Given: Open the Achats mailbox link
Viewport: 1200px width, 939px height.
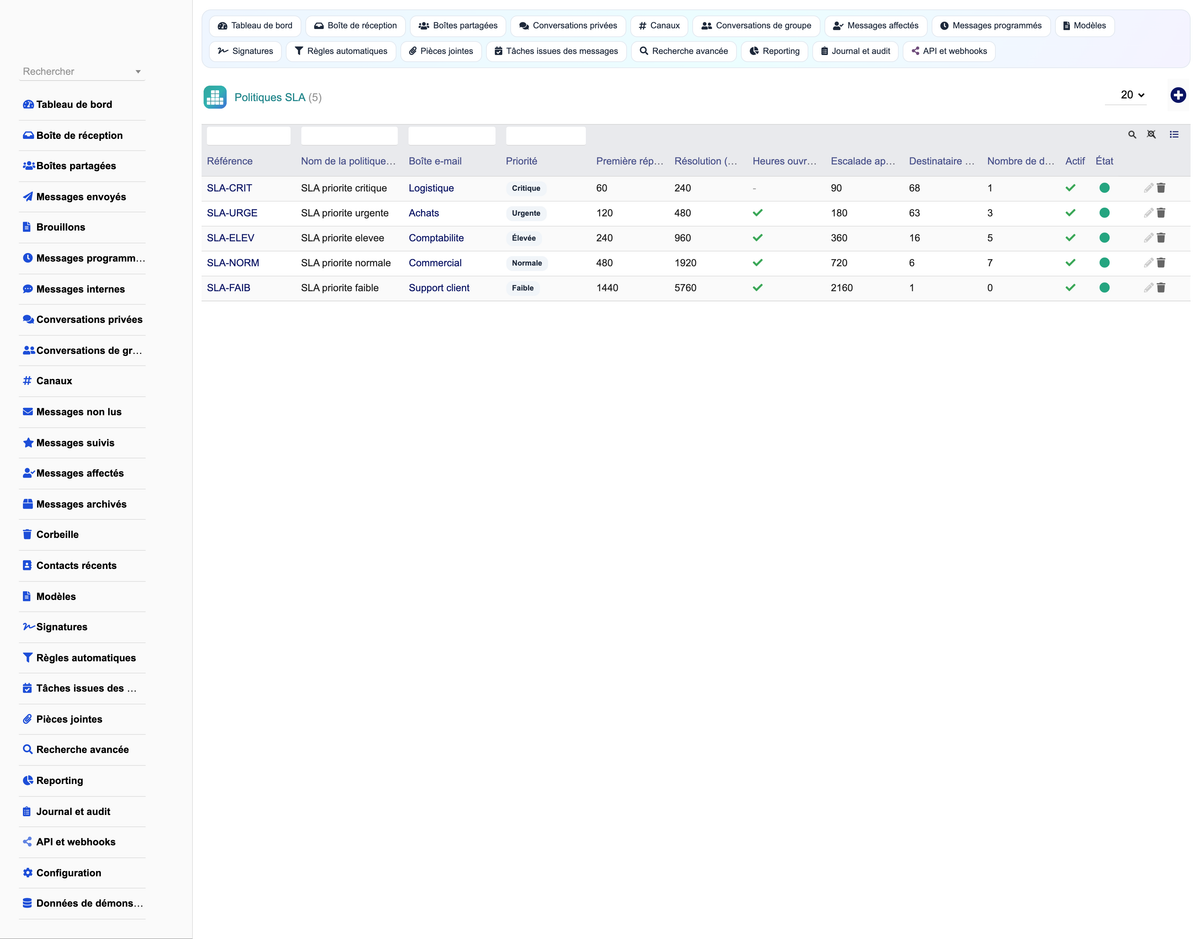Looking at the screenshot, I should pyautogui.click(x=424, y=213).
